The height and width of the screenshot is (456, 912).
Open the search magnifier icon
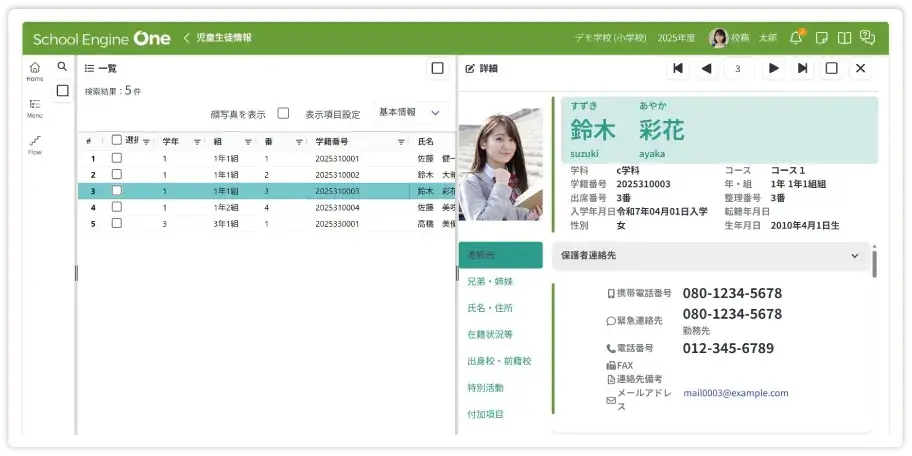62,67
